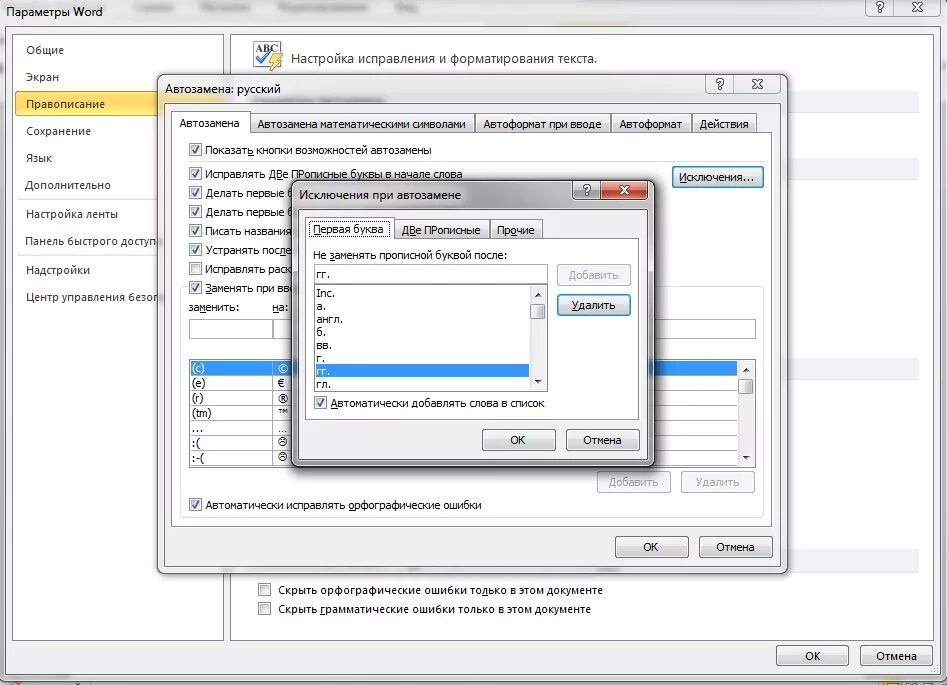Select Inc. entry in exceptions list
The height and width of the screenshot is (685, 947).
[422, 293]
